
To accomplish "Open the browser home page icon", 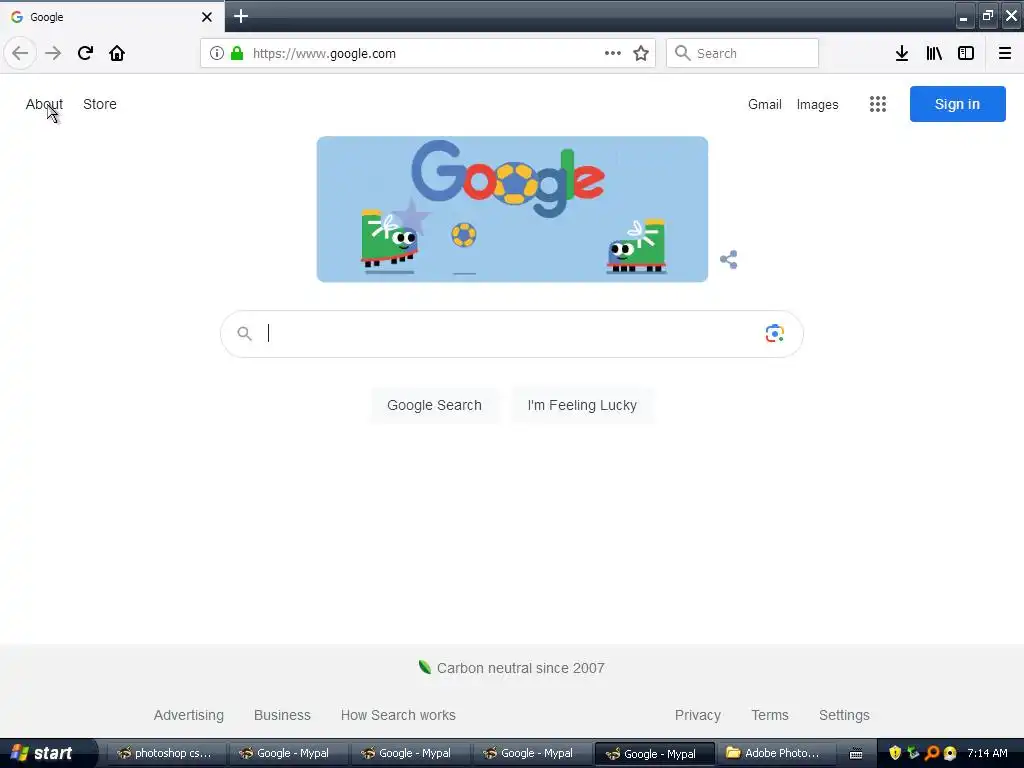I will [117, 53].
